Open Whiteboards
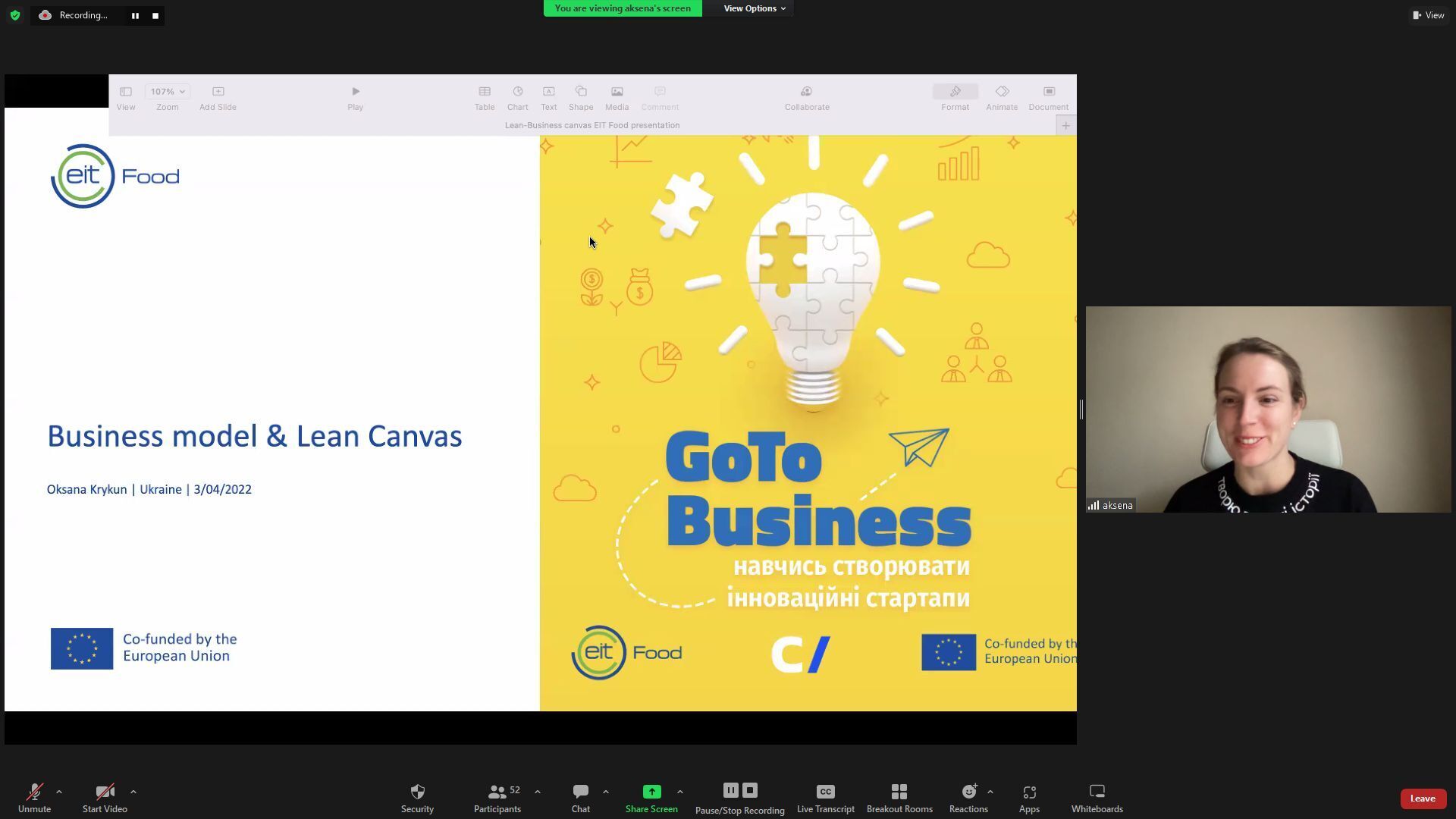This screenshot has height=819, width=1456. (1097, 799)
